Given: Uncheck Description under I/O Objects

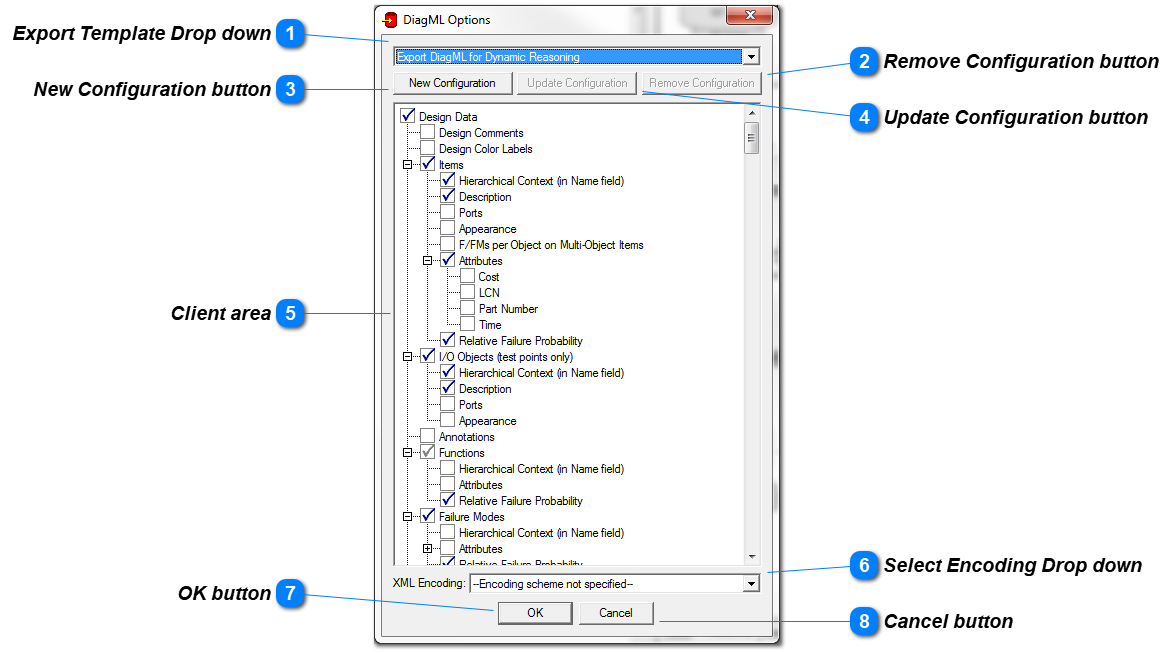Looking at the screenshot, I should tap(448, 388).
